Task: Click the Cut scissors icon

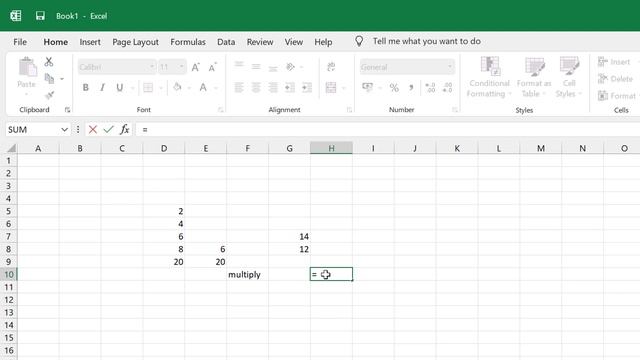Action: (x=49, y=62)
